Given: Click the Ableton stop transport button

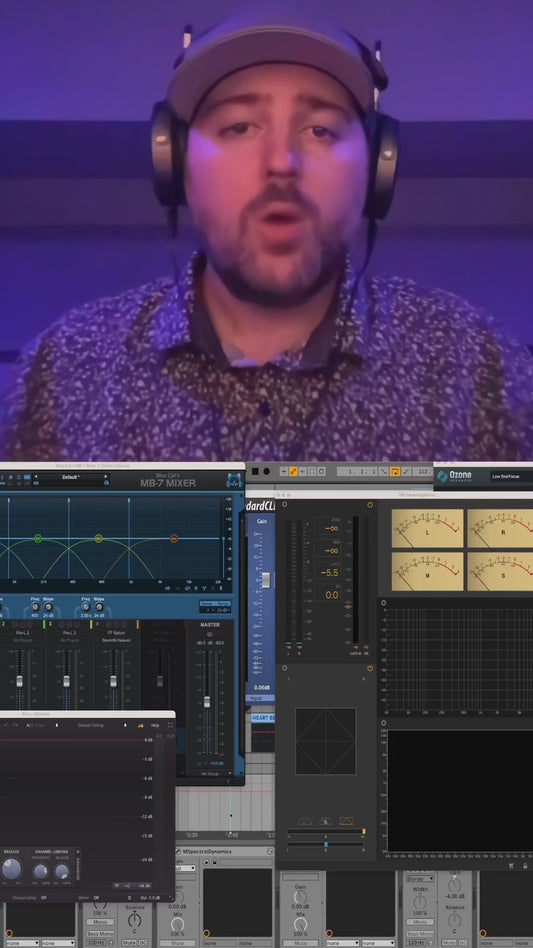Looking at the screenshot, I should 255,471.
